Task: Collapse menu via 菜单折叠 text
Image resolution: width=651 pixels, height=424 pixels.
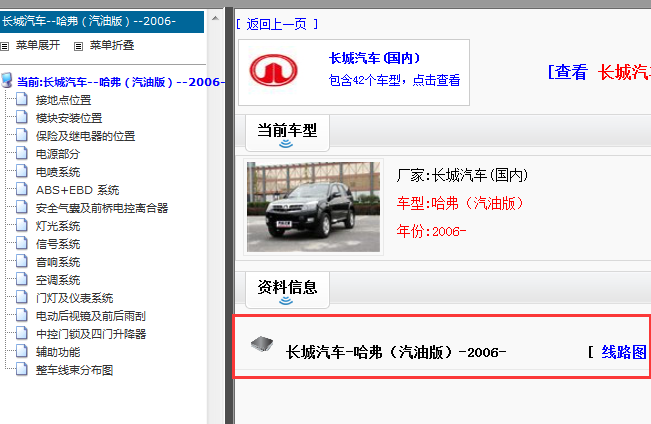Action: coord(112,45)
